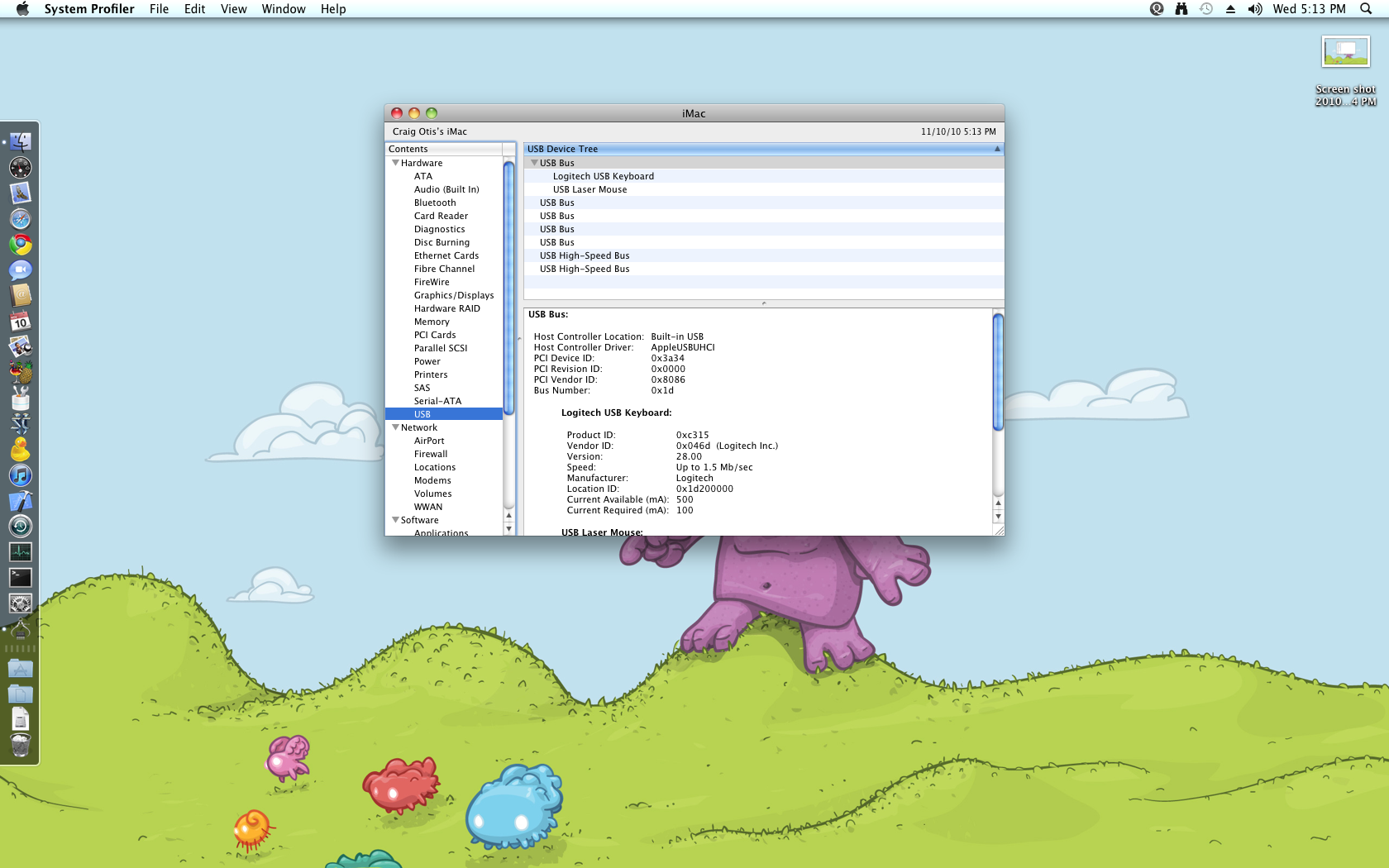Open iChat from the Dock

point(20,270)
